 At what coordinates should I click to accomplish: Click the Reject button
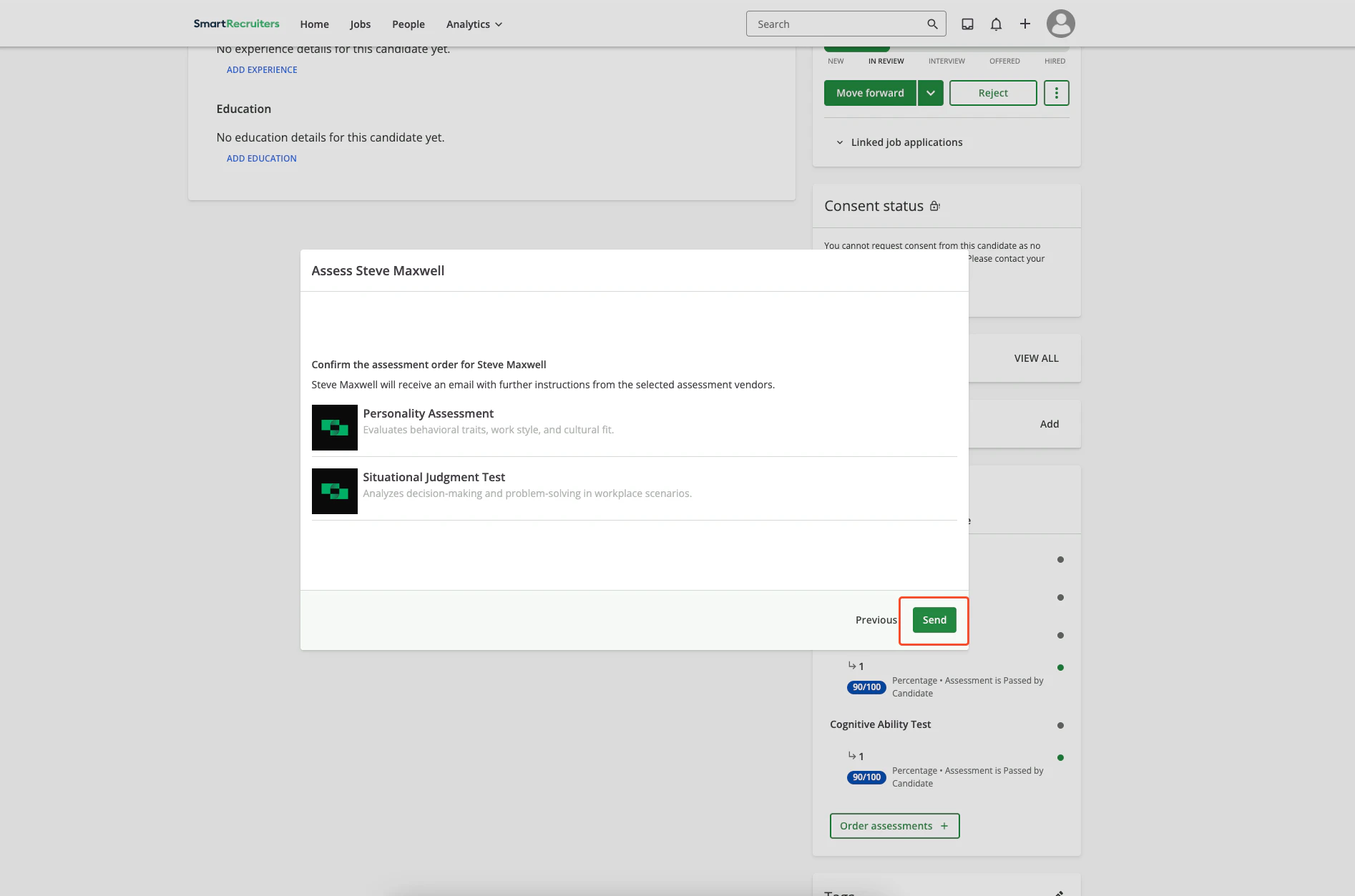[x=993, y=93]
